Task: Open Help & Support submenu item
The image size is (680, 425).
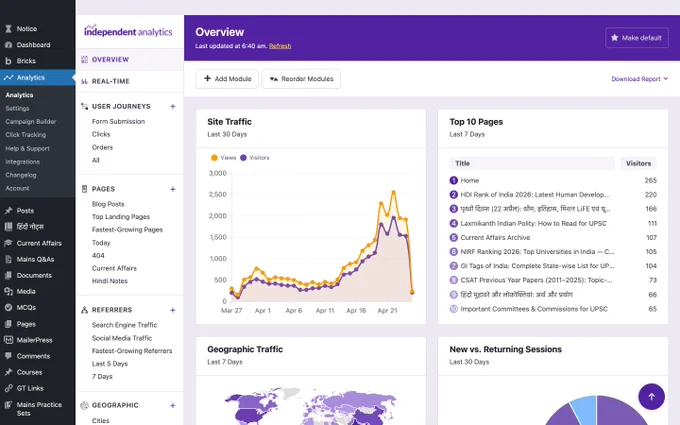Action: point(27,148)
